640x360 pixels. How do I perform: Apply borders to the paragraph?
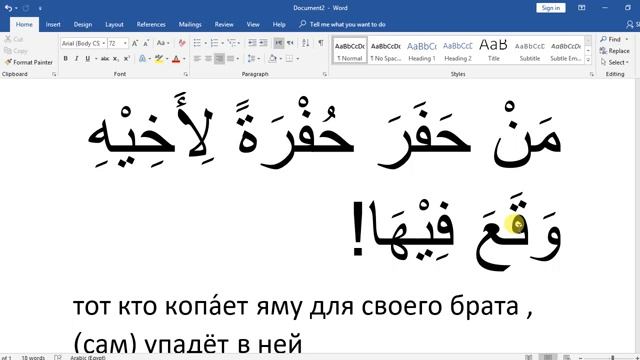point(289,59)
